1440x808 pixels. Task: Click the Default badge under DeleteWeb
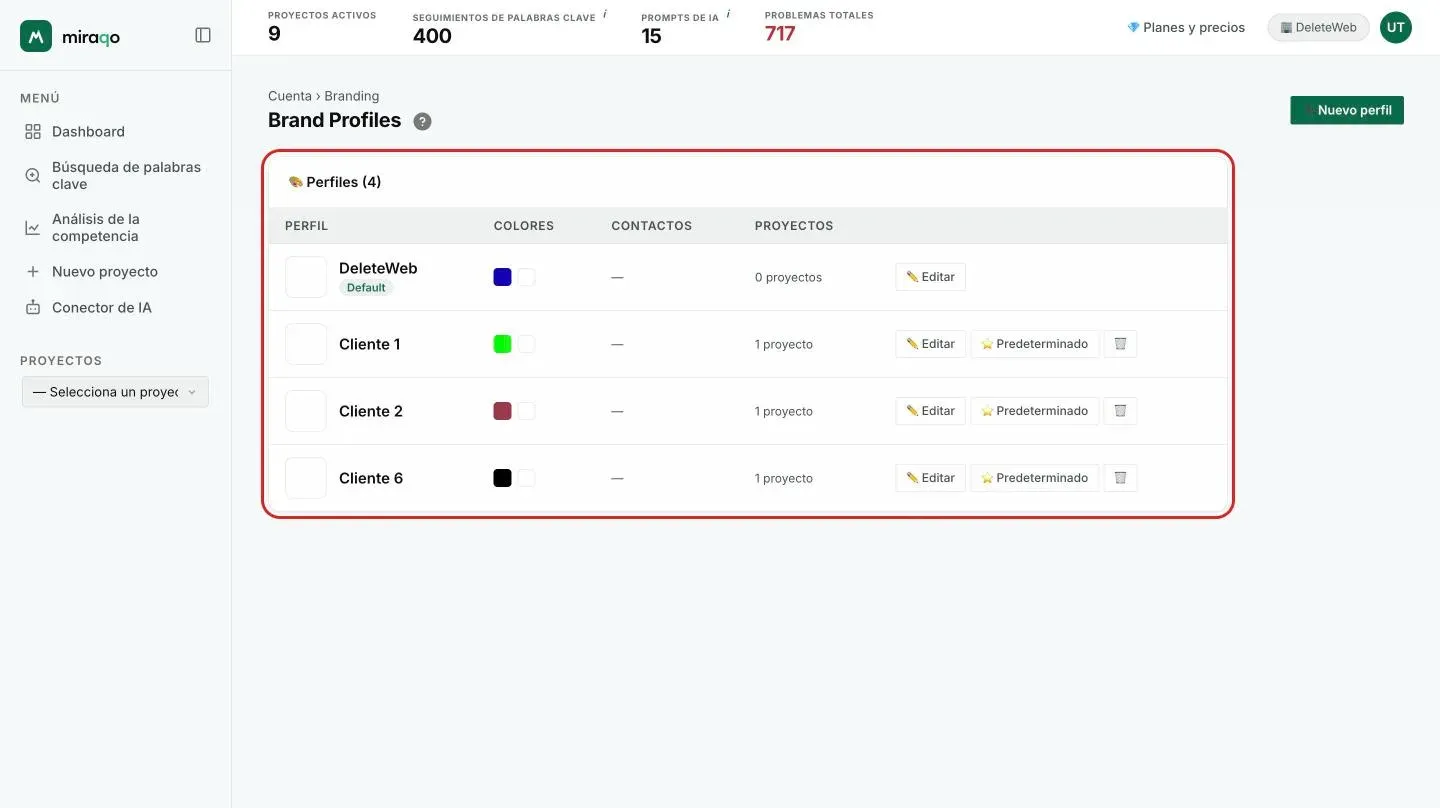[x=366, y=288]
